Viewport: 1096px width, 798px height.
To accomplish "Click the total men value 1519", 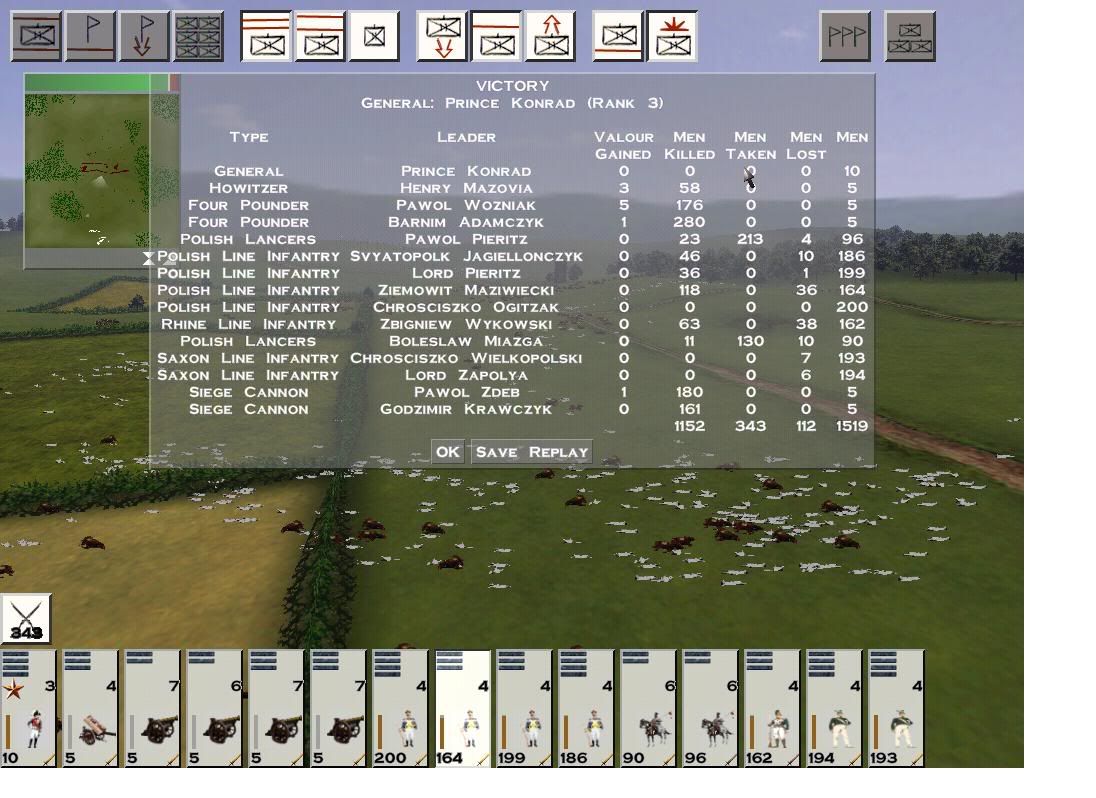I will 851,426.
